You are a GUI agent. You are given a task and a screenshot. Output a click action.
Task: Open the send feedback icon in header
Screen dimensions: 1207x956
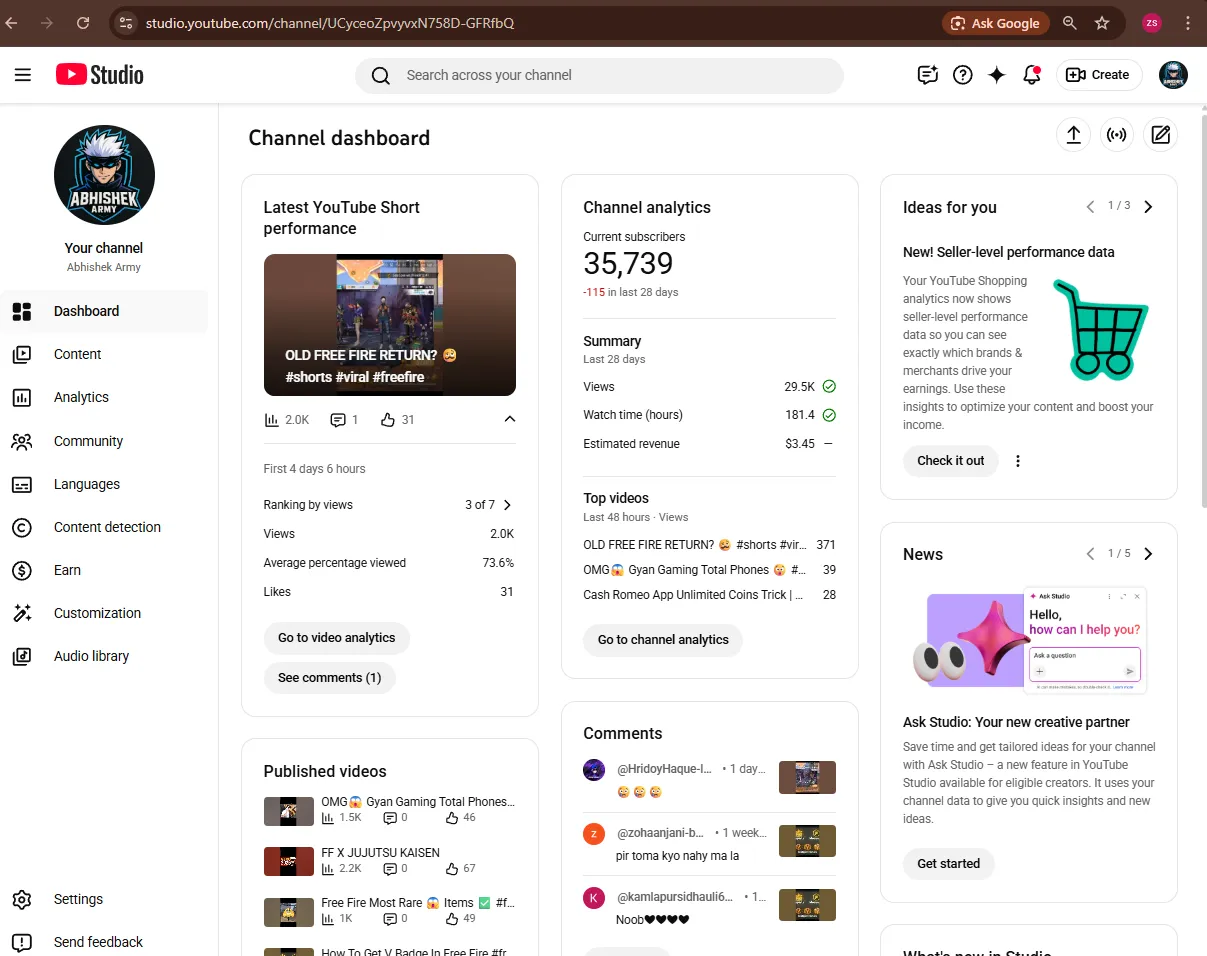pyautogui.click(x=928, y=75)
